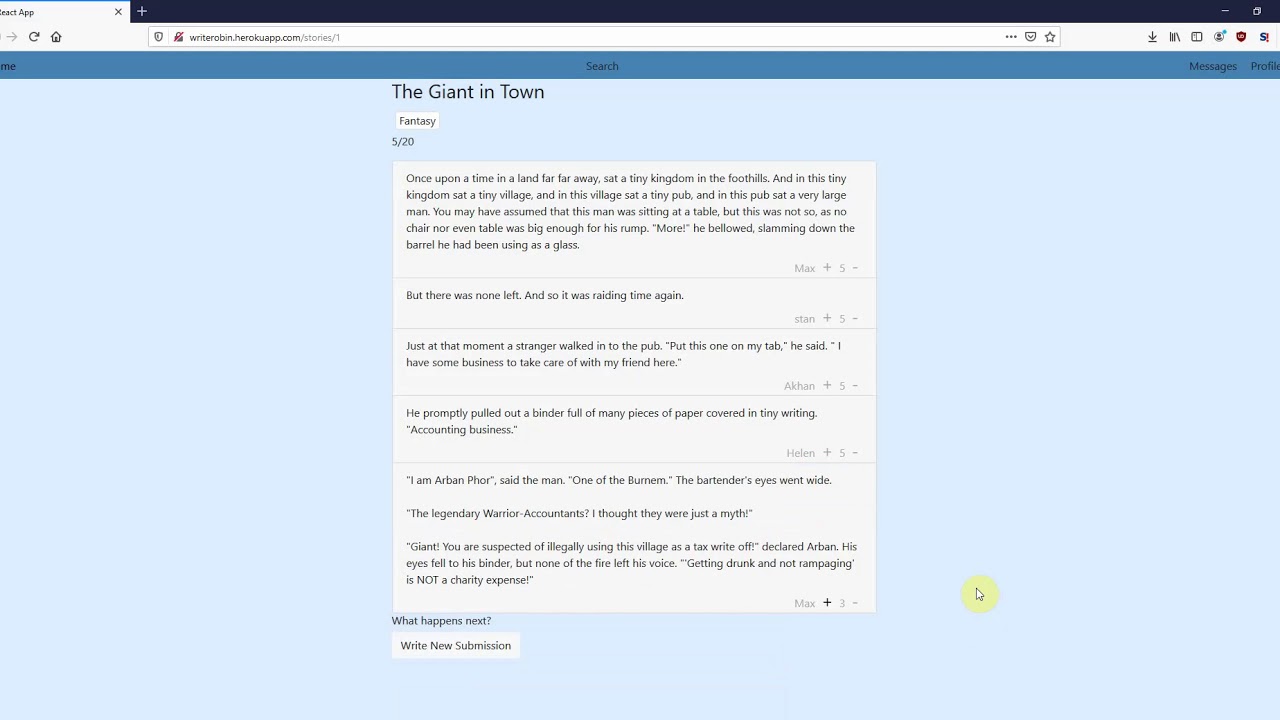This screenshot has height=720, width=1280.
Task: Downvote Akhan's submission with the minus
Action: coord(855,385)
